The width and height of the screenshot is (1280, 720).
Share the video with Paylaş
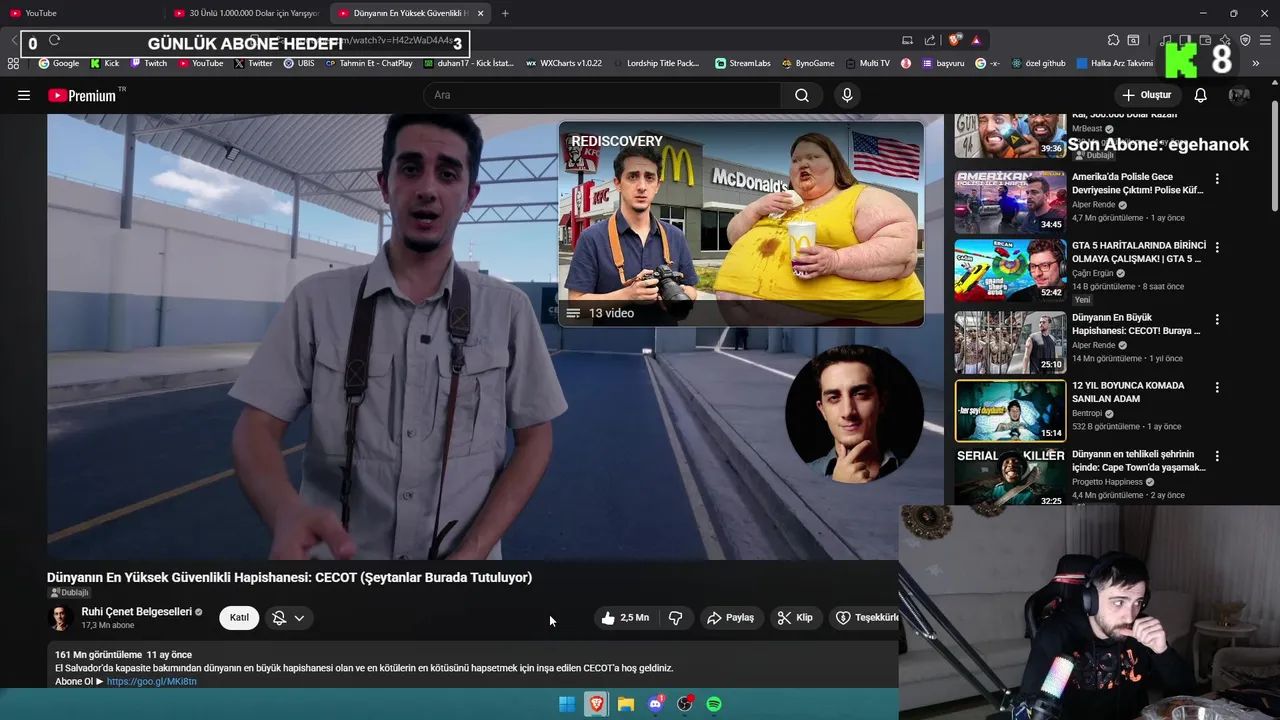[x=730, y=618]
